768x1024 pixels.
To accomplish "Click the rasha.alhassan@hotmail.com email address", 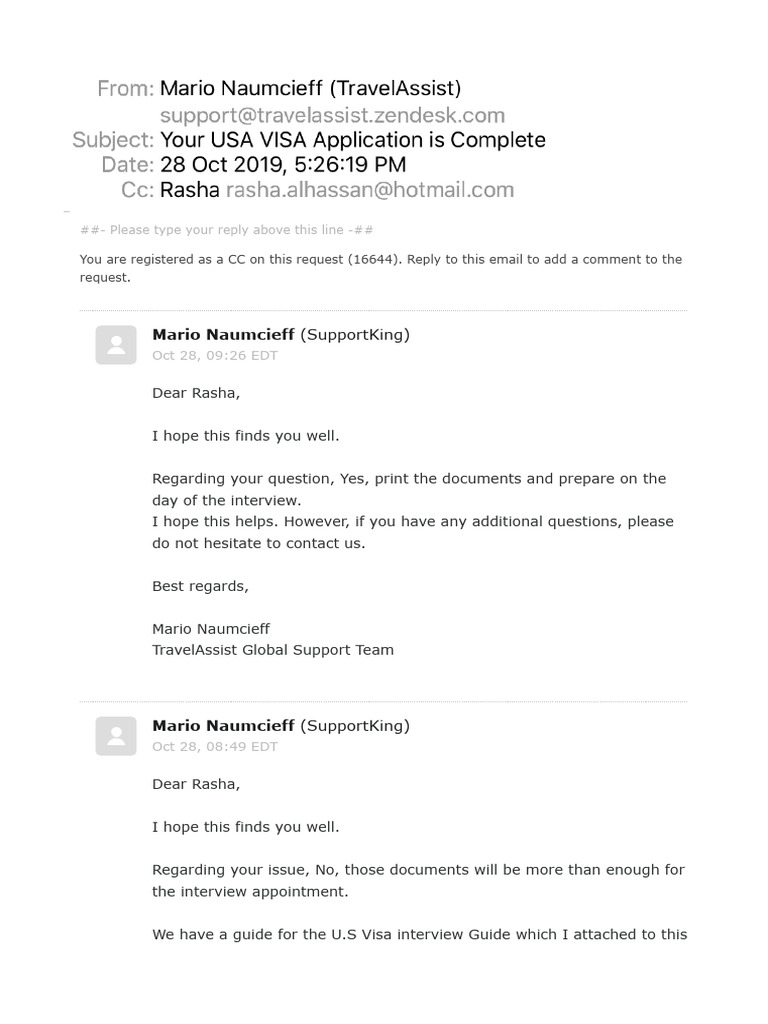I will (369, 190).
